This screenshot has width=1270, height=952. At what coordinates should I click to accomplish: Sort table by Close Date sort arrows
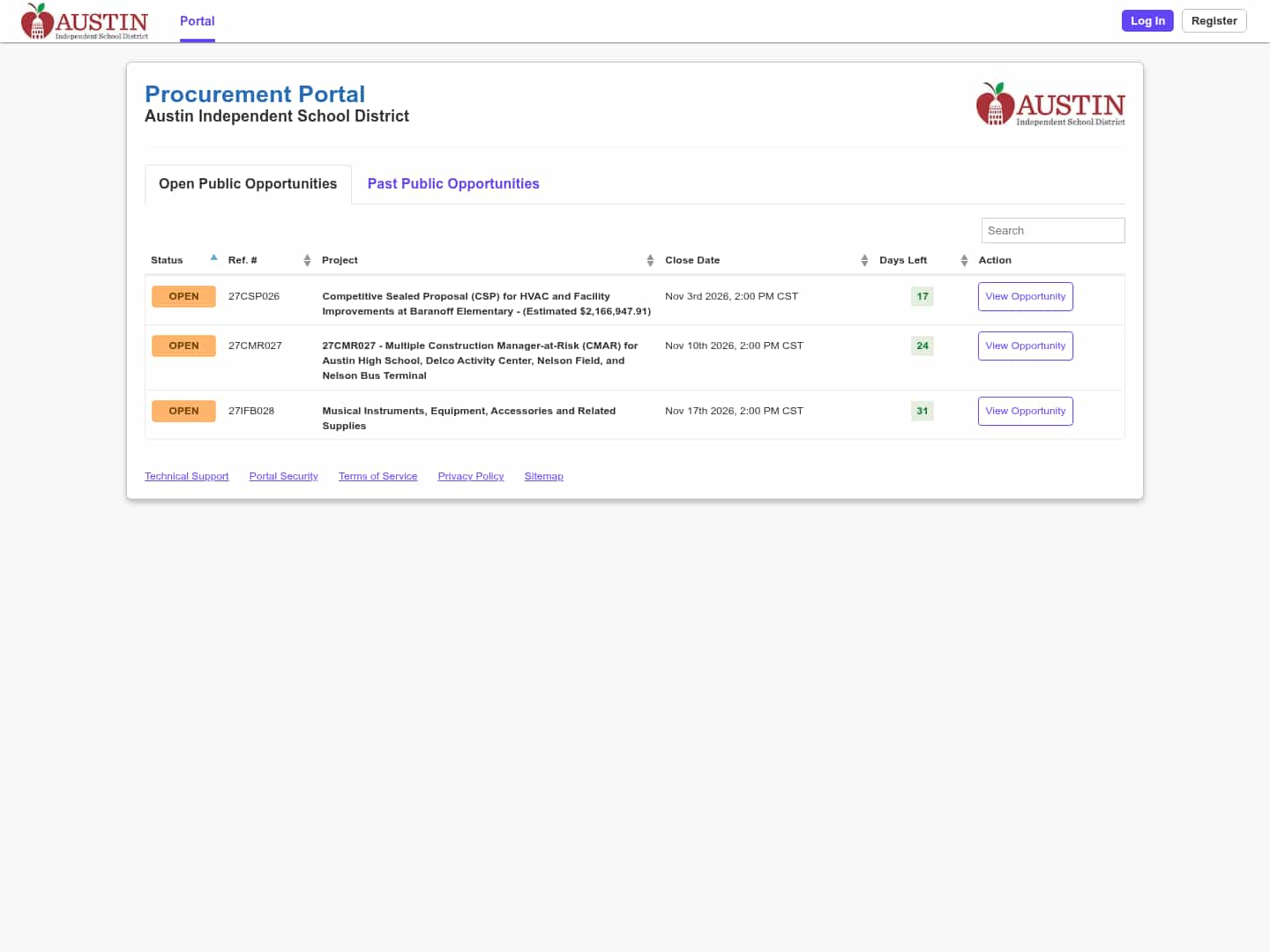(864, 260)
